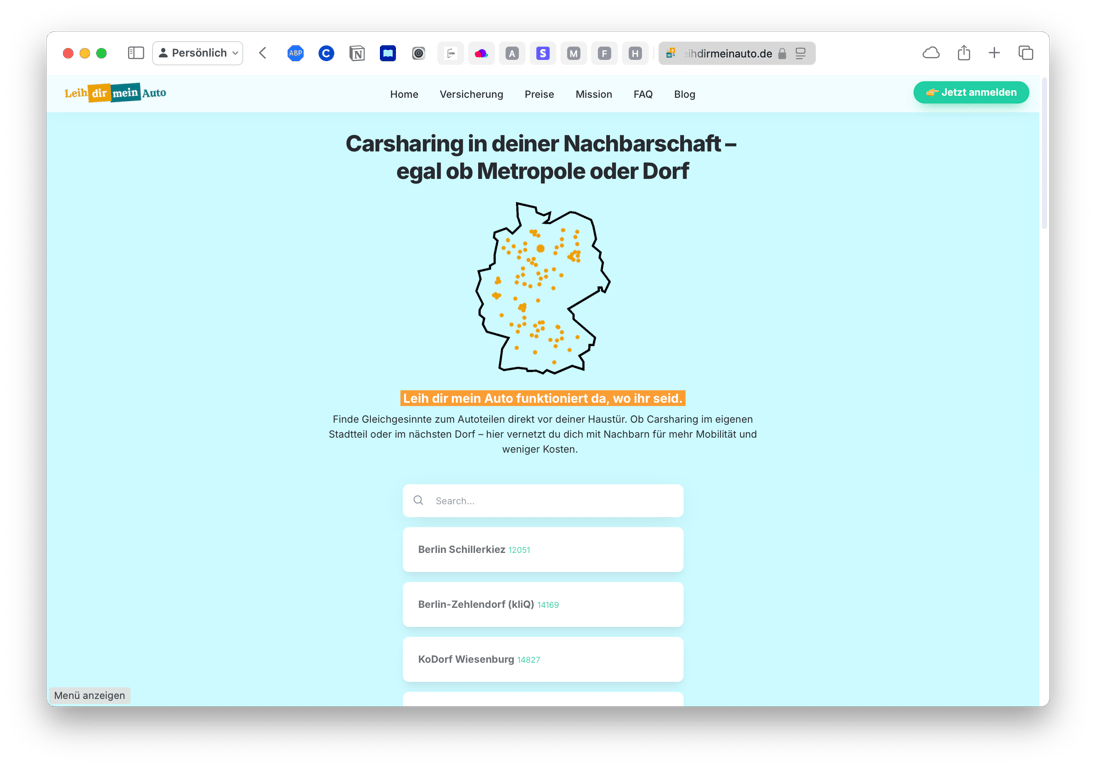Go back using the navigation chevron
Viewport: 1096px width, 768px height.
262,53
